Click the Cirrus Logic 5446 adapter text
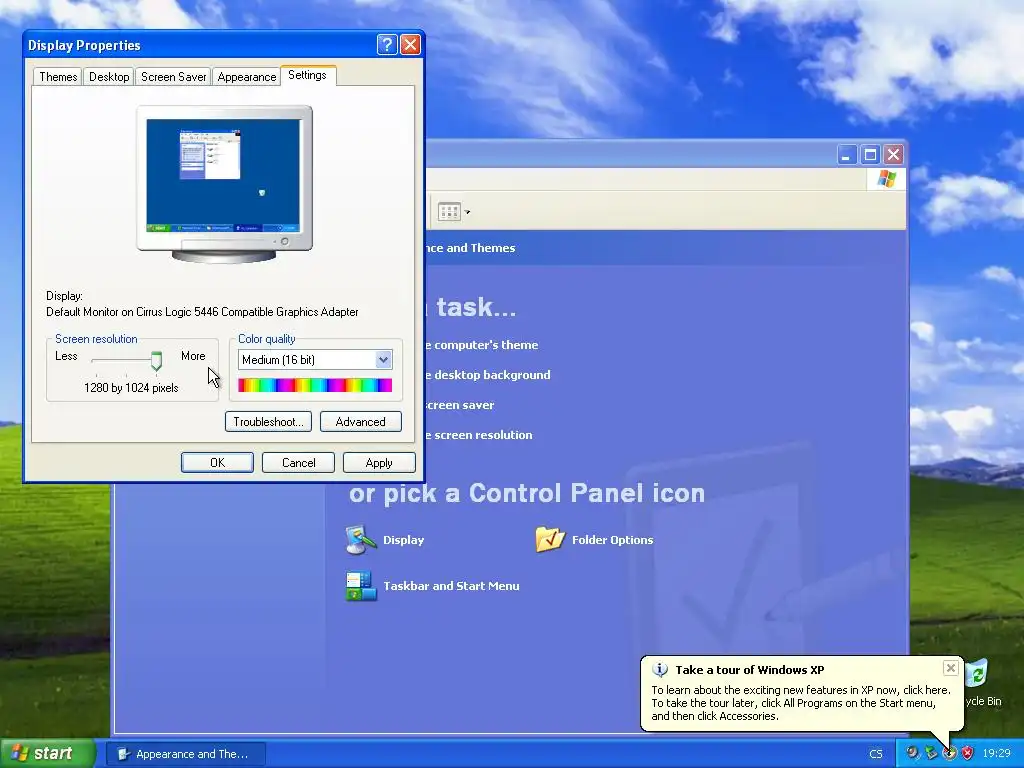Screen dimensions: 1024x768 202,312
